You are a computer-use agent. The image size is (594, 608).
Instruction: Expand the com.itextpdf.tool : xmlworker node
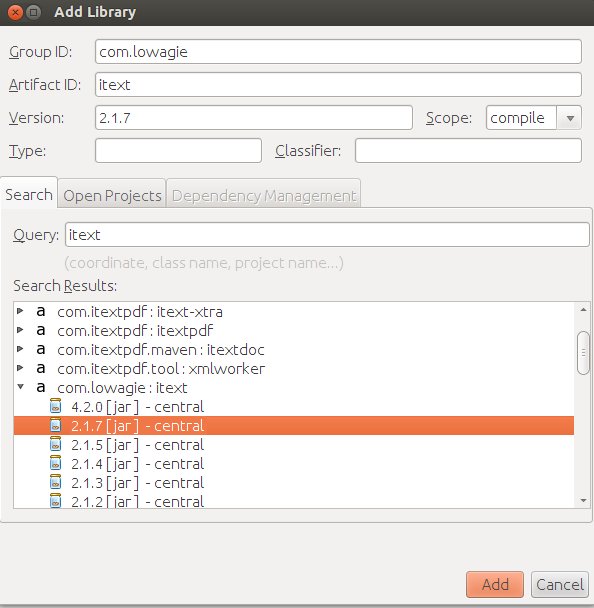click(x=21, y=368)
